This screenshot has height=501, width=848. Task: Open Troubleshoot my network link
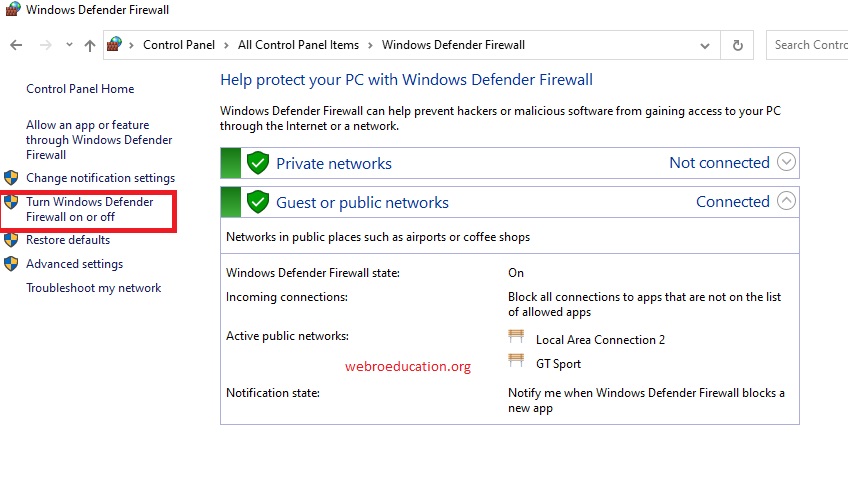[94, 288]
